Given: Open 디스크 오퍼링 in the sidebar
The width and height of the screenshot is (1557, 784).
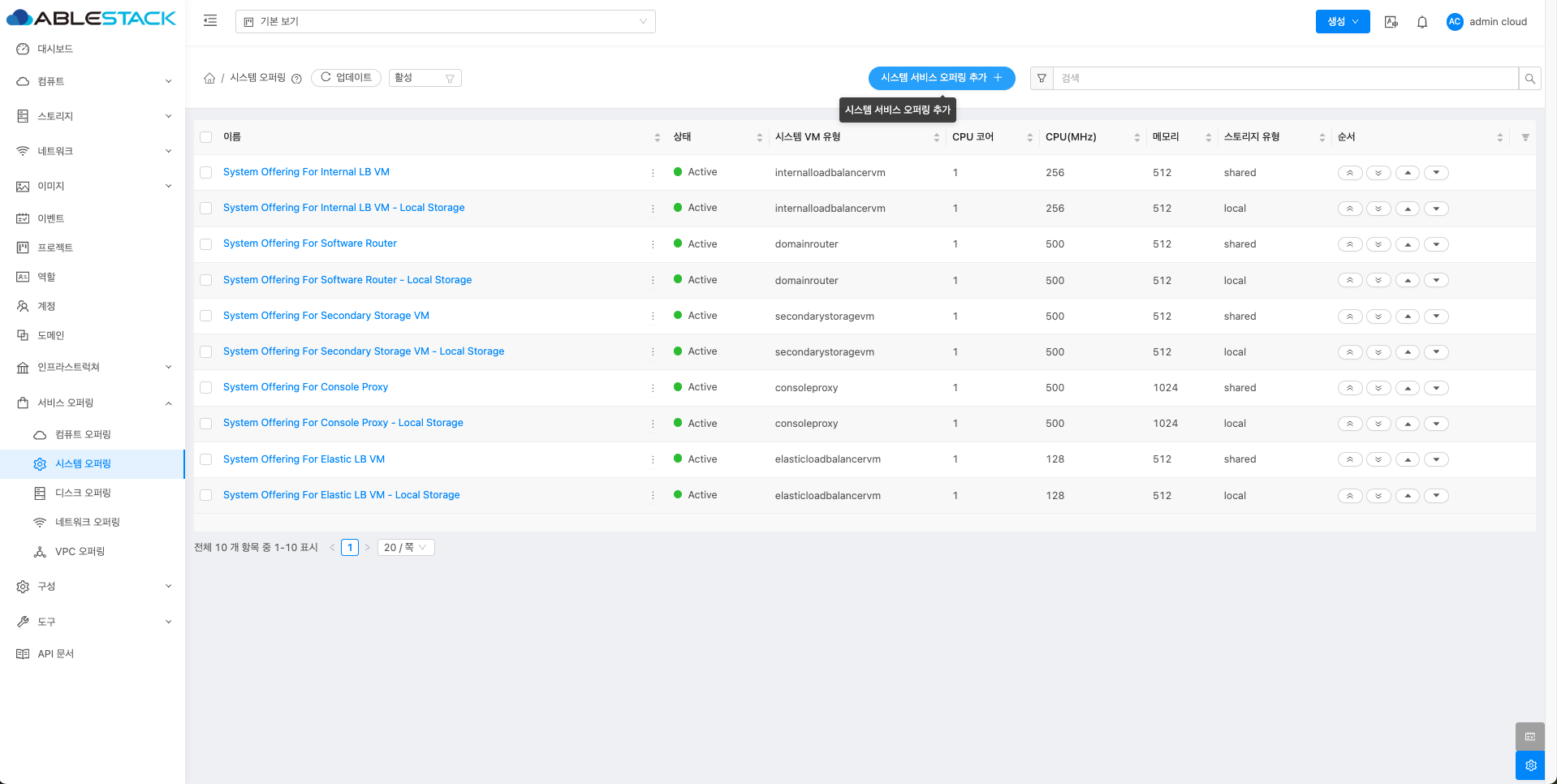Looking at the screenshot, I should pos(83,493).
